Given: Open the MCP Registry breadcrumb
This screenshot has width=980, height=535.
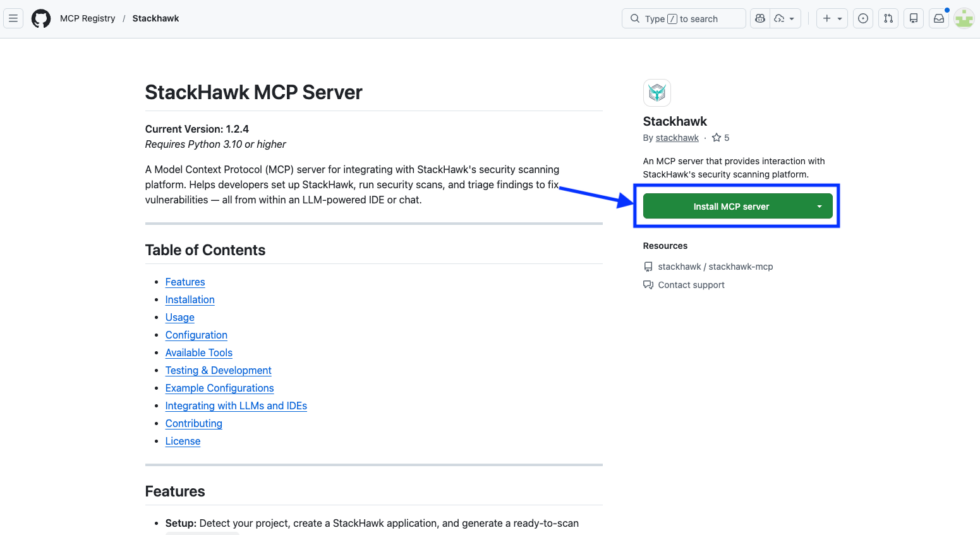Looking at the screenshot, I should 88,19.
